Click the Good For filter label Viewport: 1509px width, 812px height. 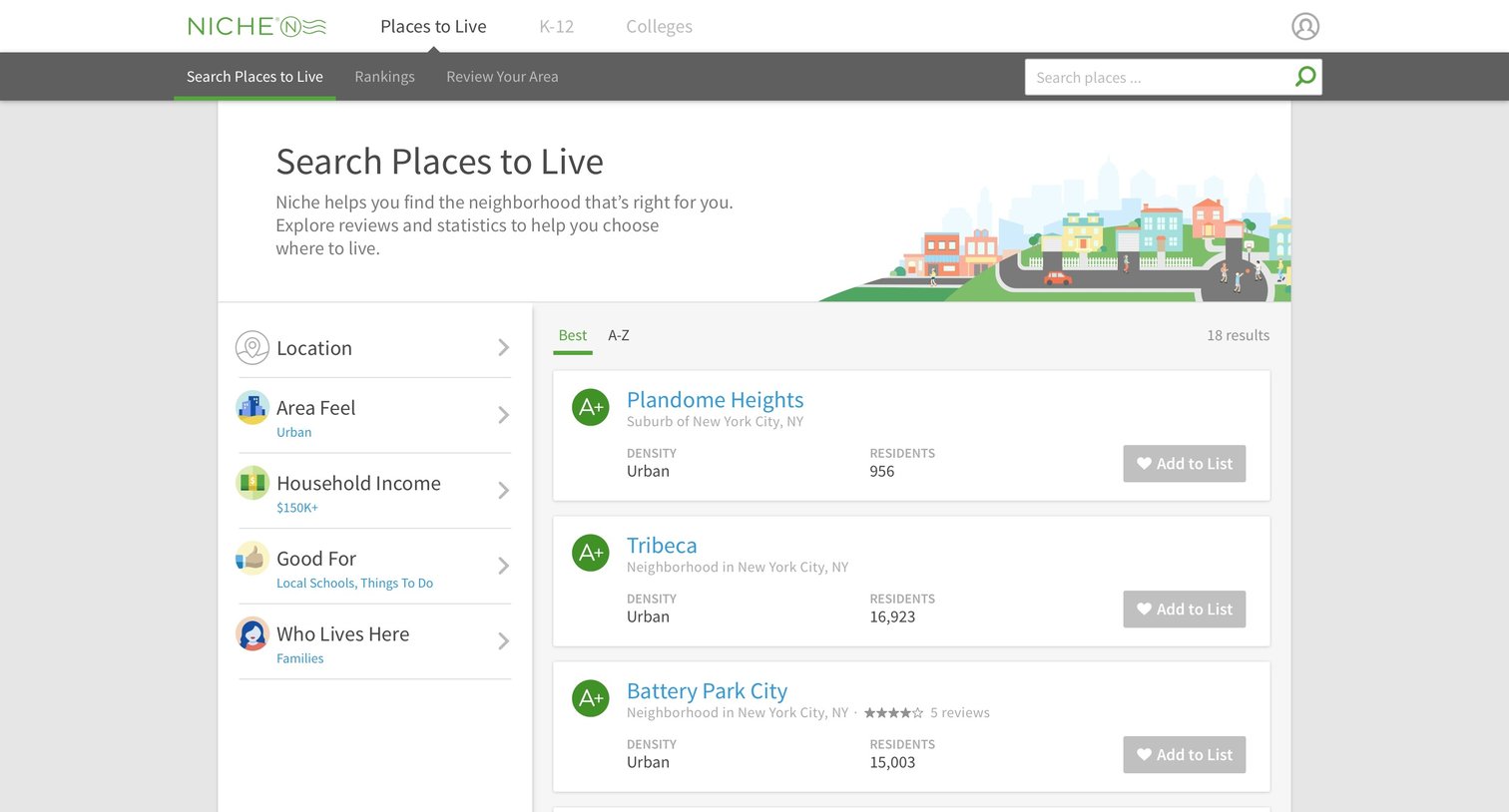tap(316, 559)
